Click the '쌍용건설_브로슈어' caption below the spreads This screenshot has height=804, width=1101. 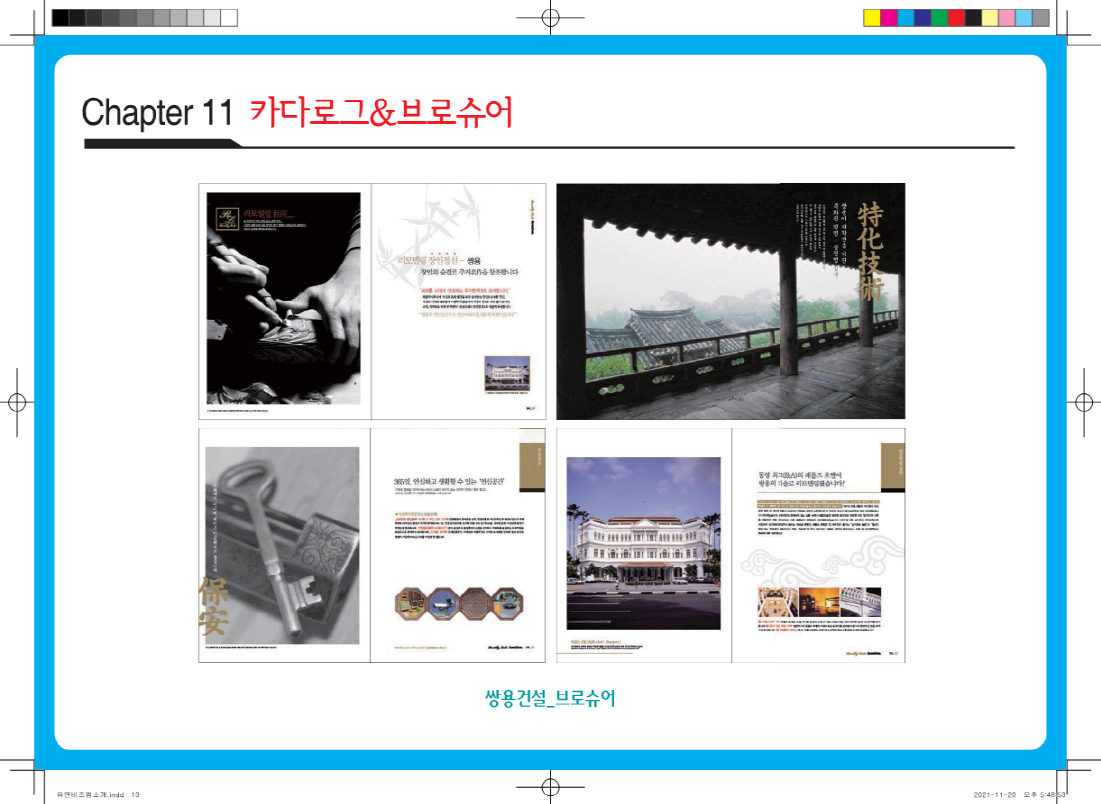(549, 698)
